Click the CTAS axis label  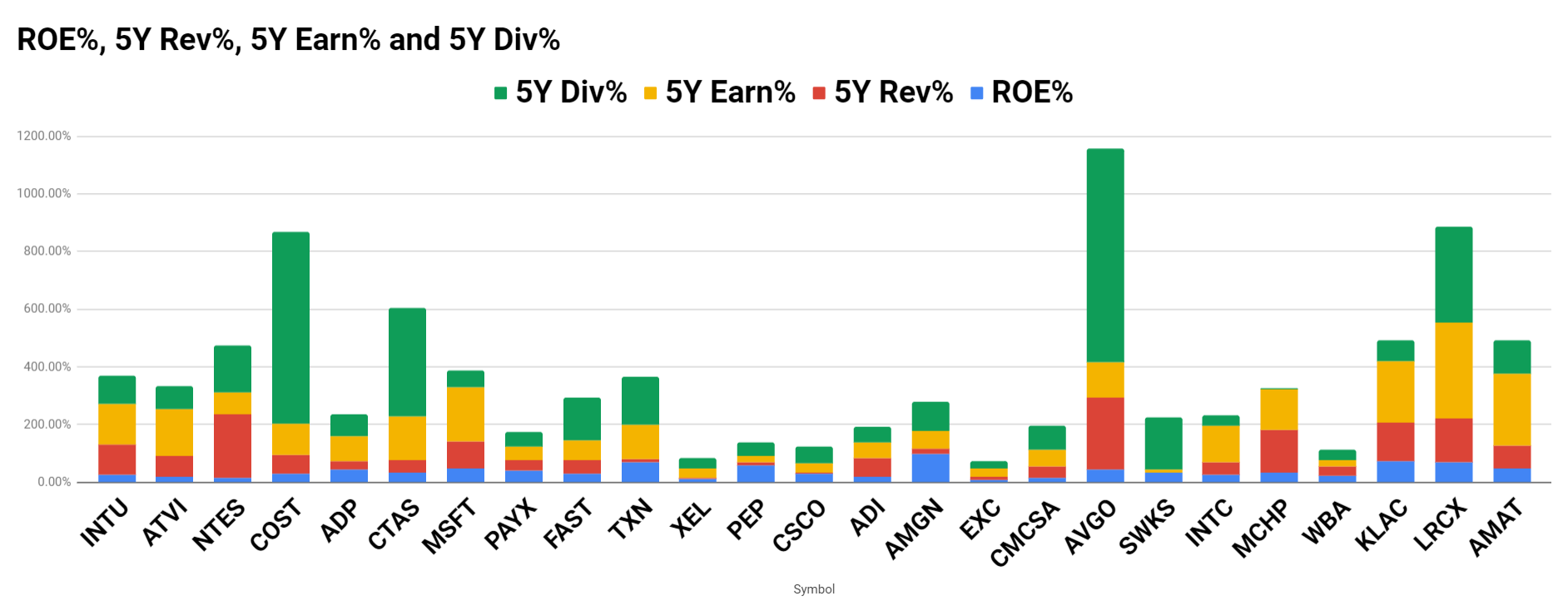[394, 524]
